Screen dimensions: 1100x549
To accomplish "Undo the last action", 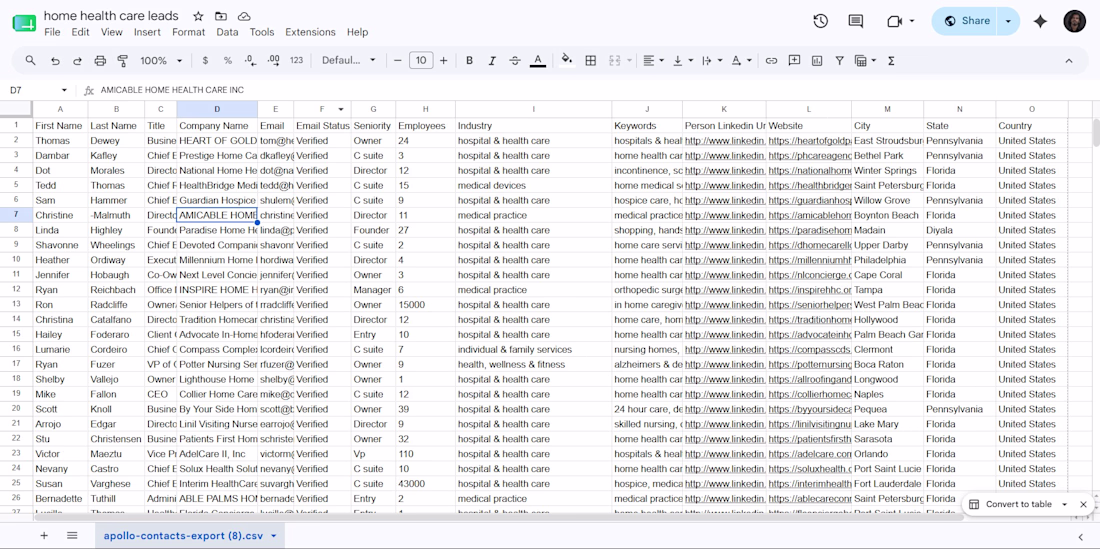I will (55, 61).
